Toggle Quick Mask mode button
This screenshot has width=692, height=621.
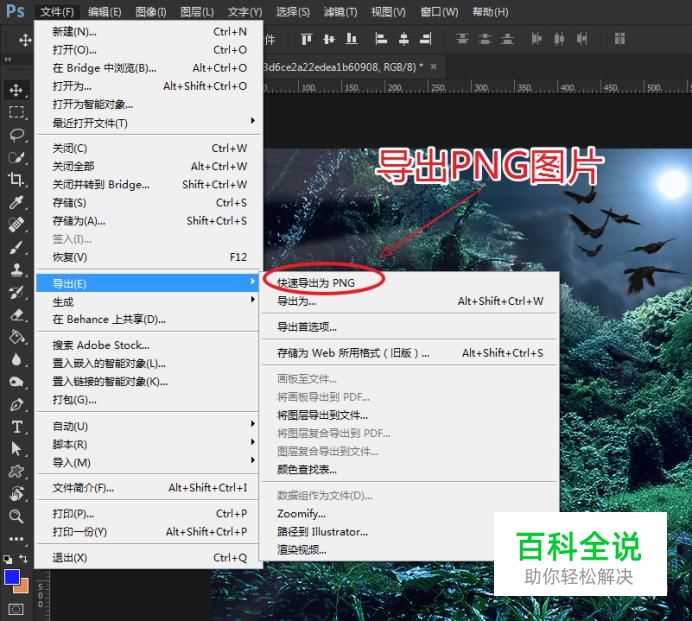point(16,610)
